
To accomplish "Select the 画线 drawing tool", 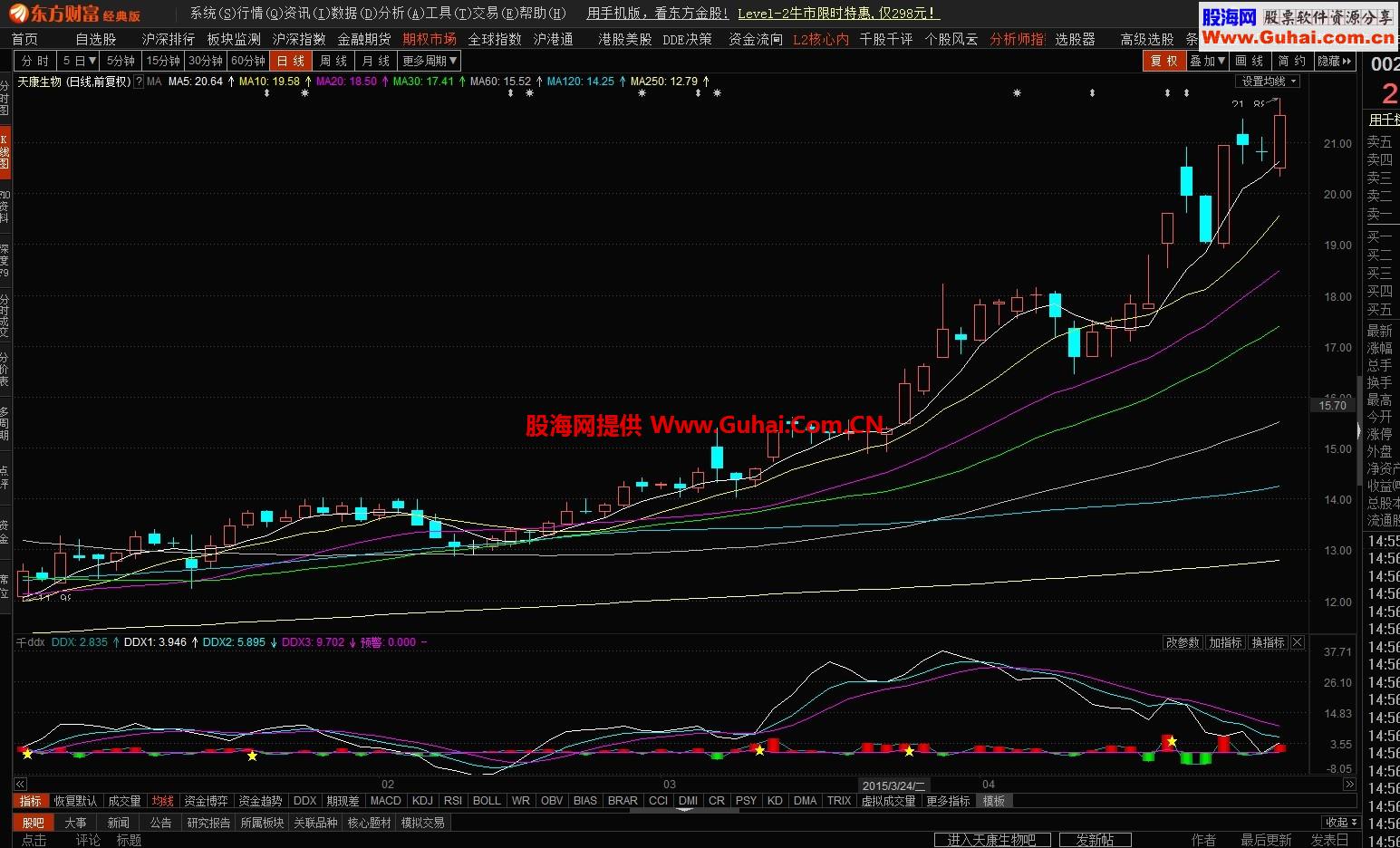I will coord(1249,61).
